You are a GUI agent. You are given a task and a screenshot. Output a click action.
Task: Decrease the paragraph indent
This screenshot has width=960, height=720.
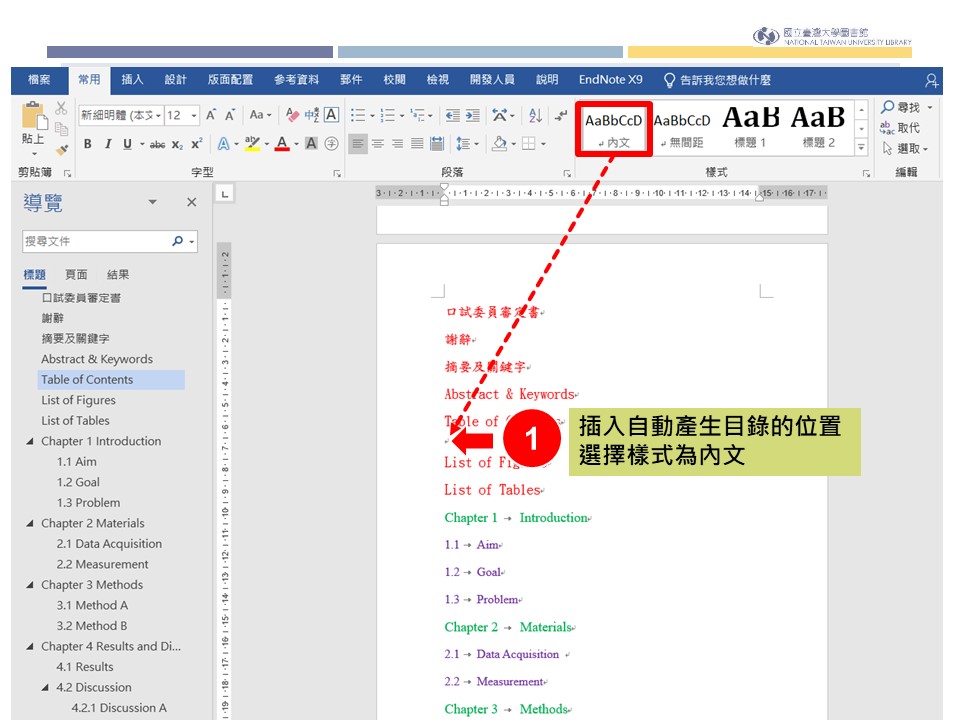[x=452, y=115]
